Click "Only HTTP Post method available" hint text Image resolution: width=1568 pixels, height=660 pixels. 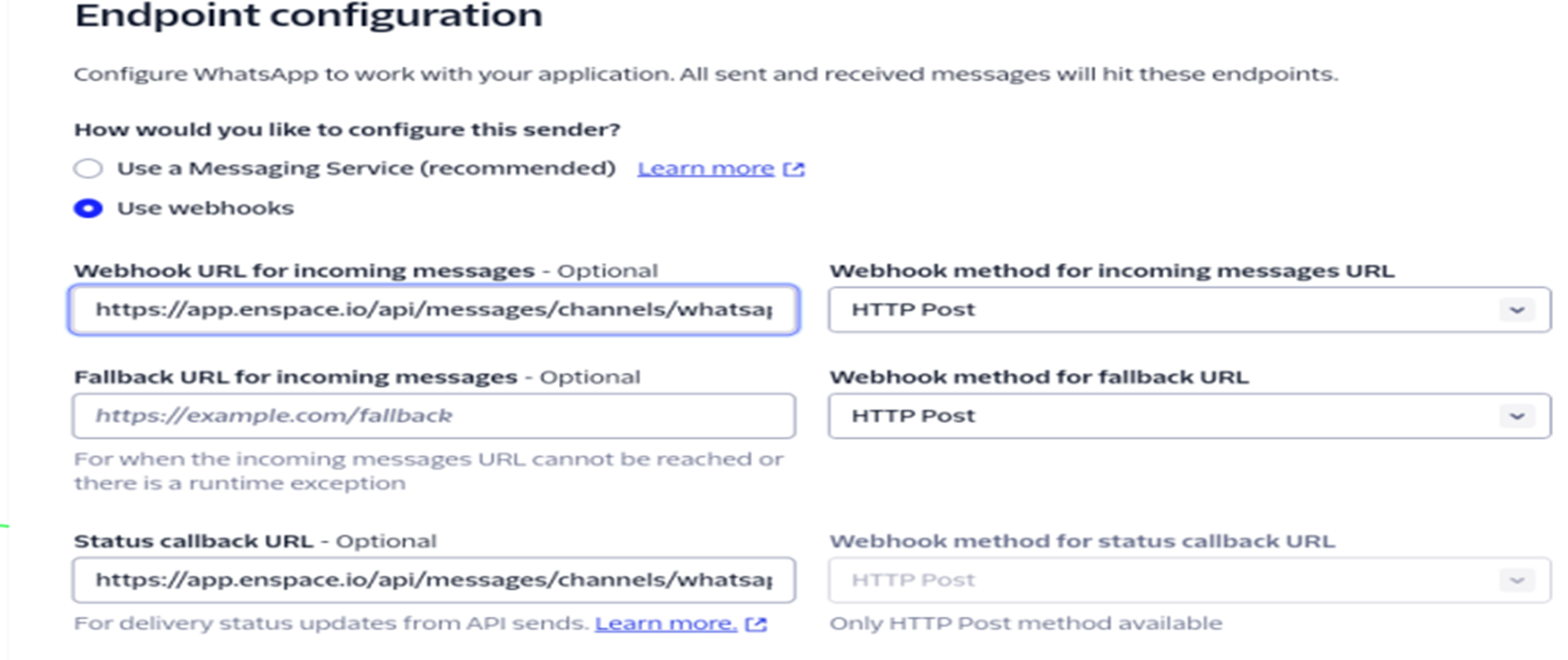(x=1026, y=624)
